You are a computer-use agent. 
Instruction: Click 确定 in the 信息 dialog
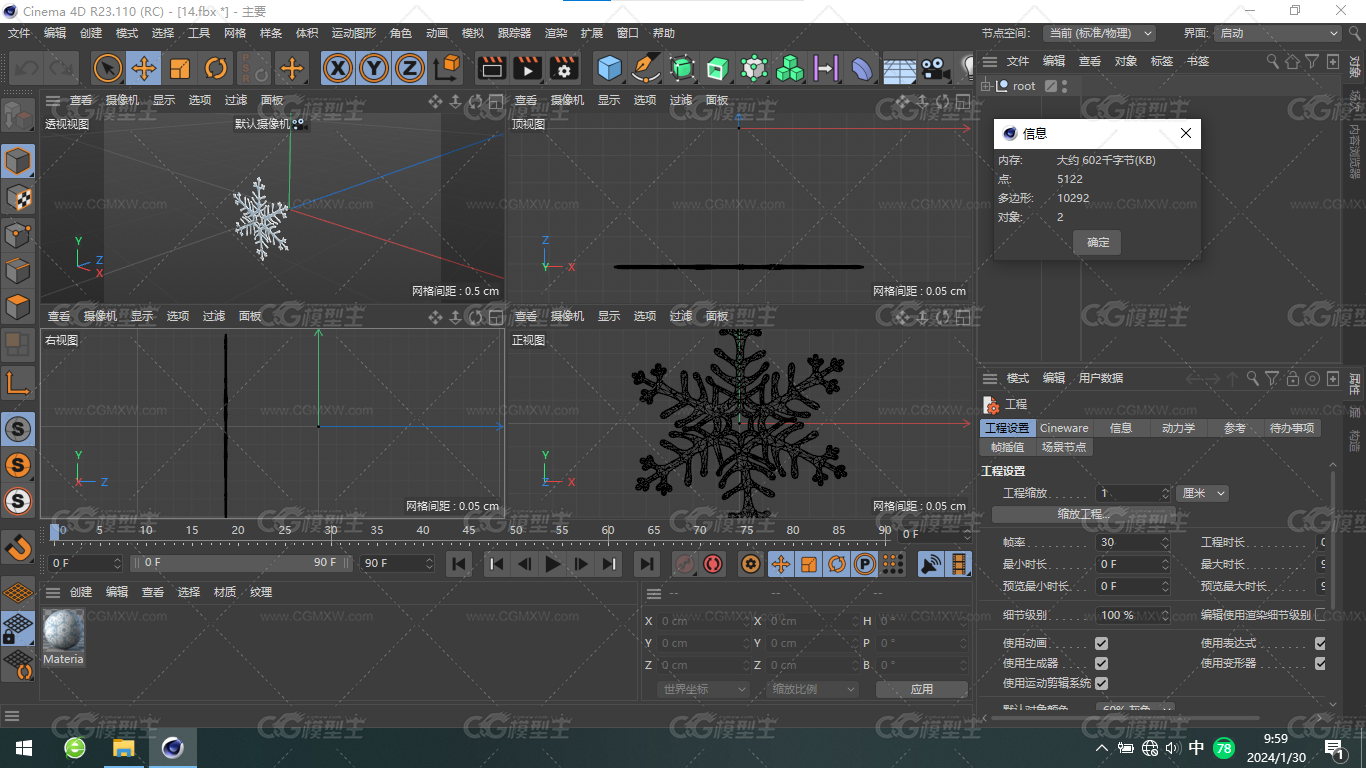[1098, 242]
